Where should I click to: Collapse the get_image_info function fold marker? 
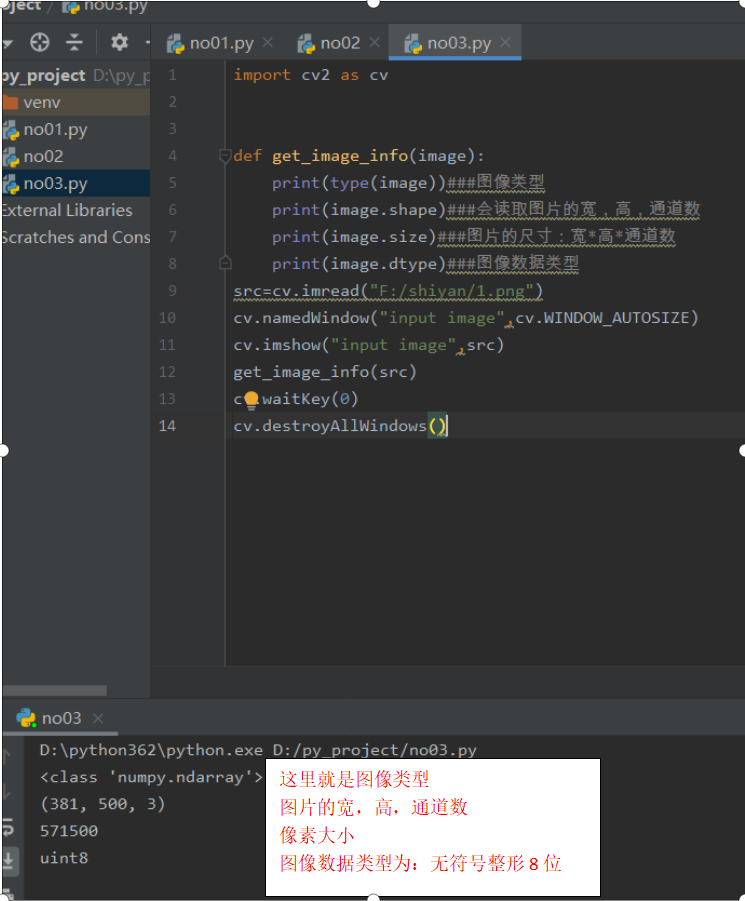[225, 155]
